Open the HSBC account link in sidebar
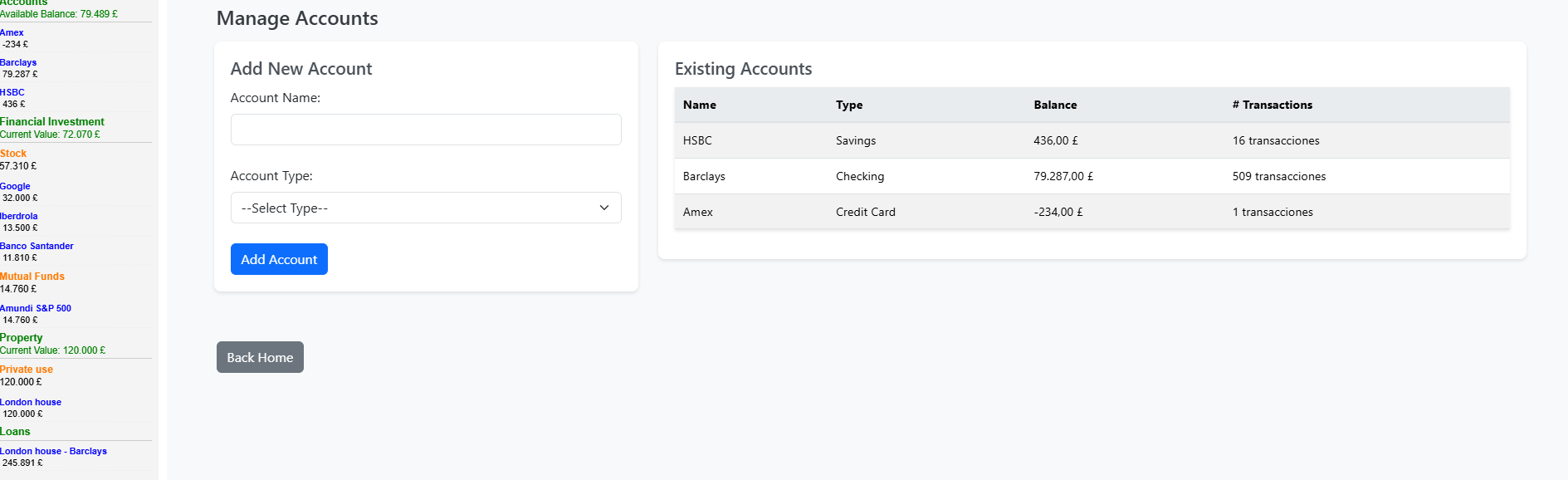The image size is (1568, 480). [12, 92]
